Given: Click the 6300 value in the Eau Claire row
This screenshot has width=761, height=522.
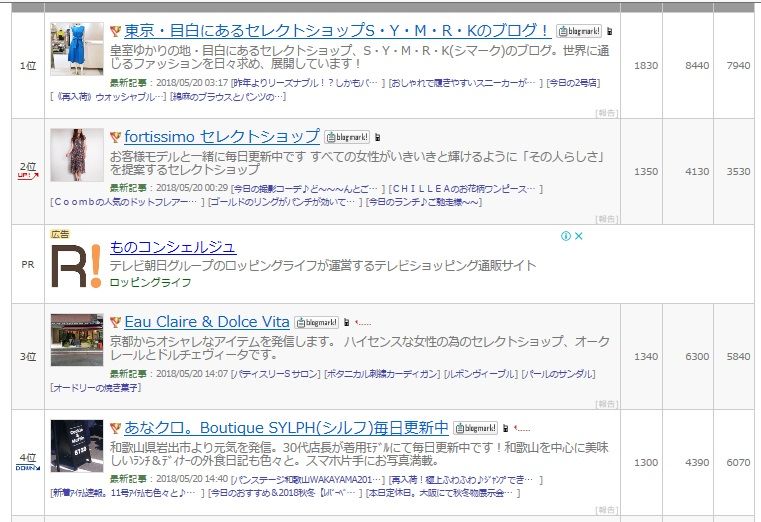Looking at the screenshot, I should 697,357.
